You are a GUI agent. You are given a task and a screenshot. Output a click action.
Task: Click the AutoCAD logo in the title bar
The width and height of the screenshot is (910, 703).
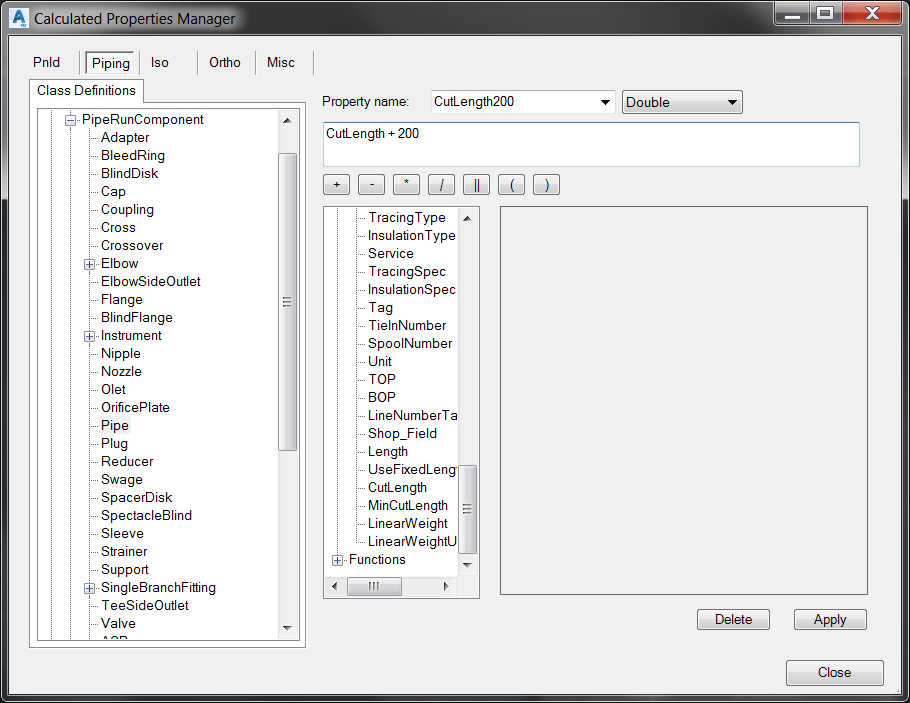coord(20,18)
